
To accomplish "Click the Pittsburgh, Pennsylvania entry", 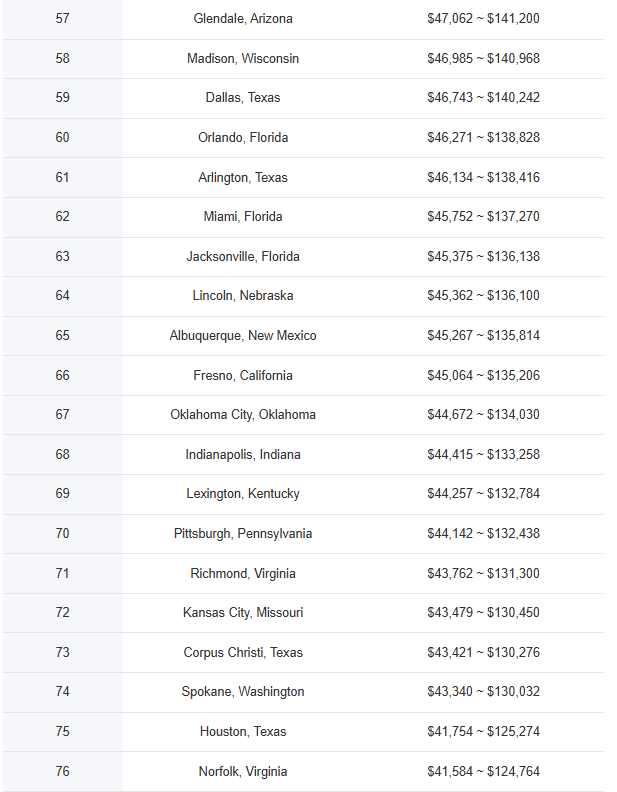I will coord(243,534).
